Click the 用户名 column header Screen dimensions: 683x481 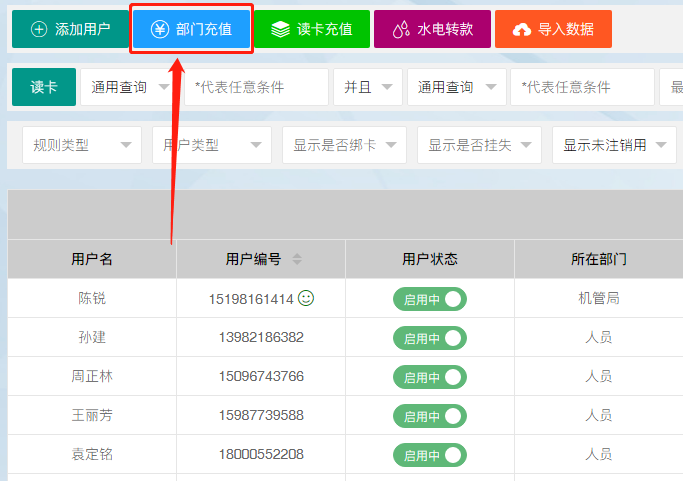92,259
